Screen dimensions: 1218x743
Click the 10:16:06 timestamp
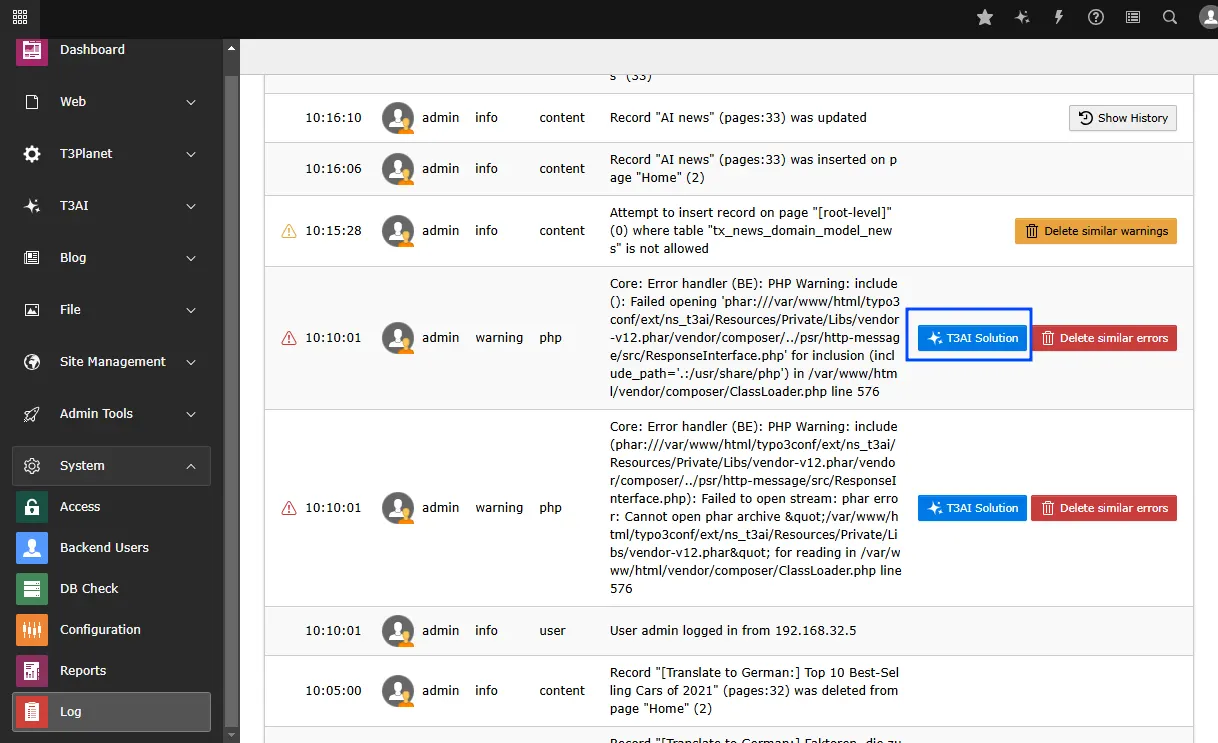pyautogui.click(x=333, y=169)
